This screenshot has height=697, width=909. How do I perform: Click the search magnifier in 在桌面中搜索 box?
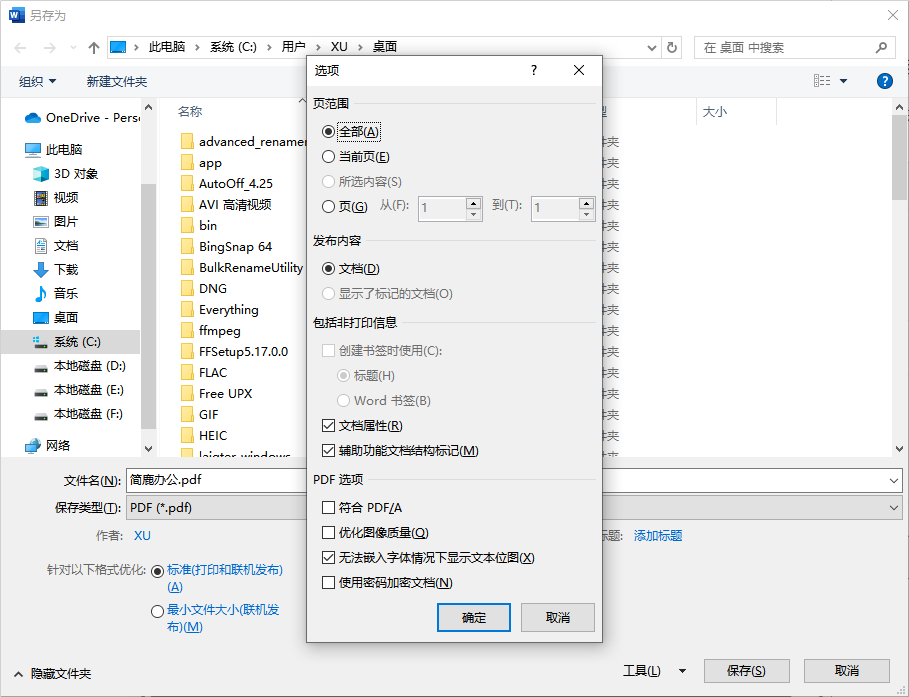(x=879, y=47)
